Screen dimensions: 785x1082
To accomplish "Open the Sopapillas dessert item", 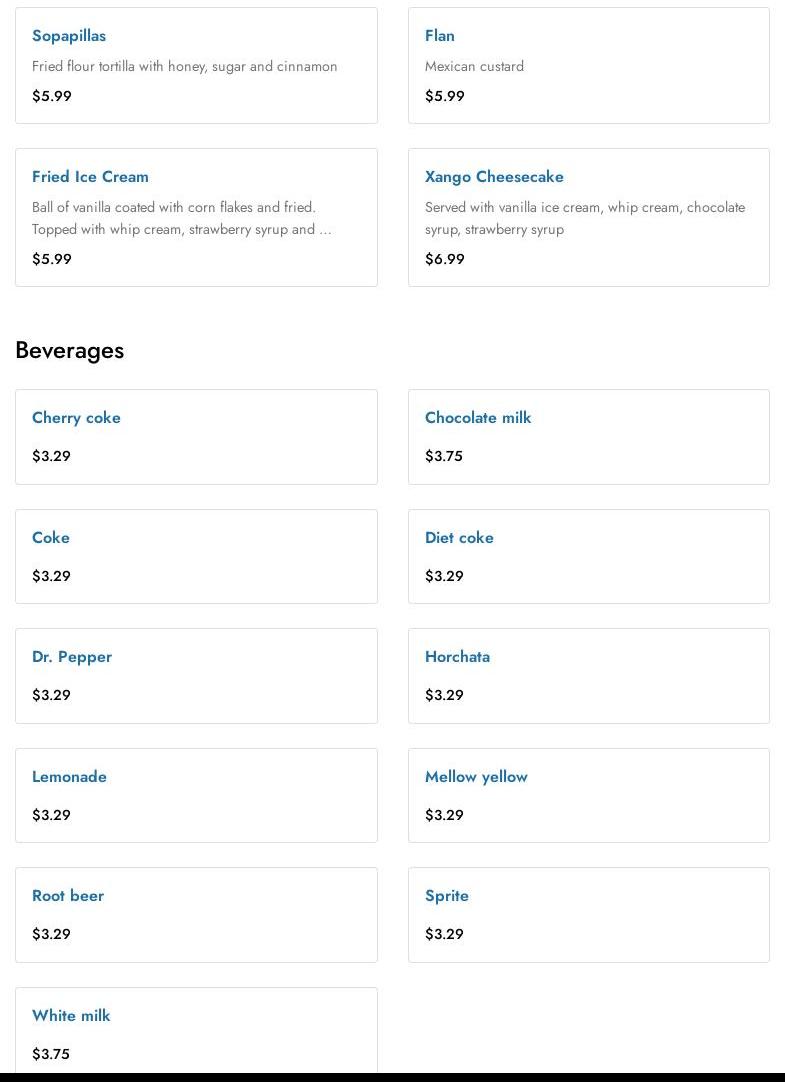I will 69,36.
